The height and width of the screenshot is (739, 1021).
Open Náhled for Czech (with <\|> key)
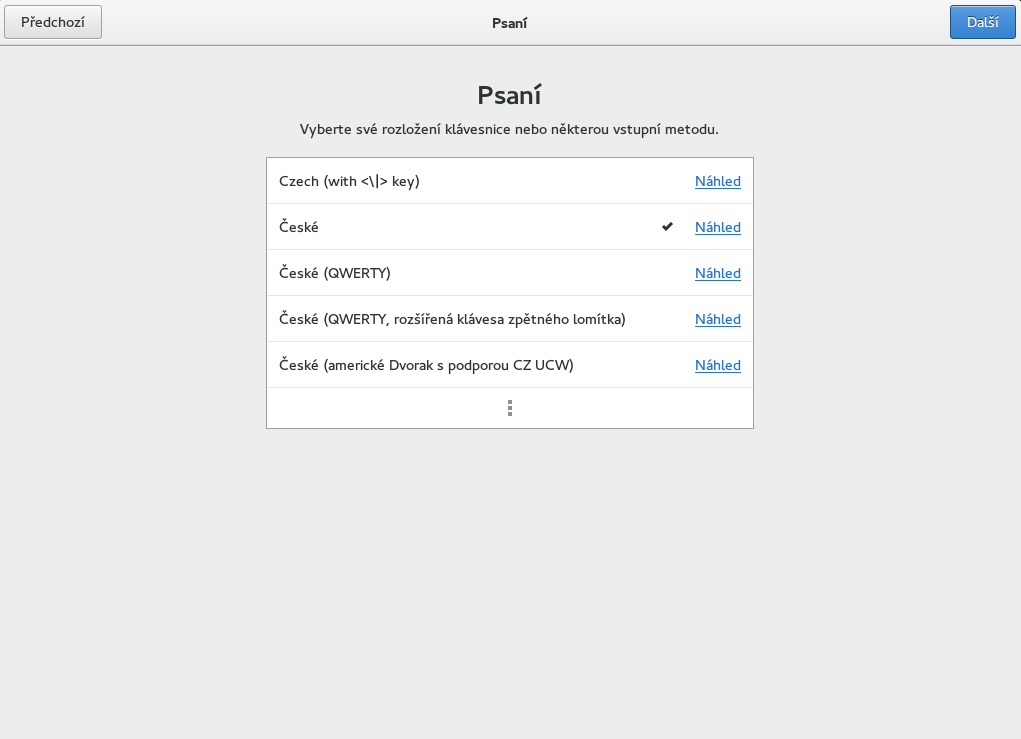pos(718,181)
